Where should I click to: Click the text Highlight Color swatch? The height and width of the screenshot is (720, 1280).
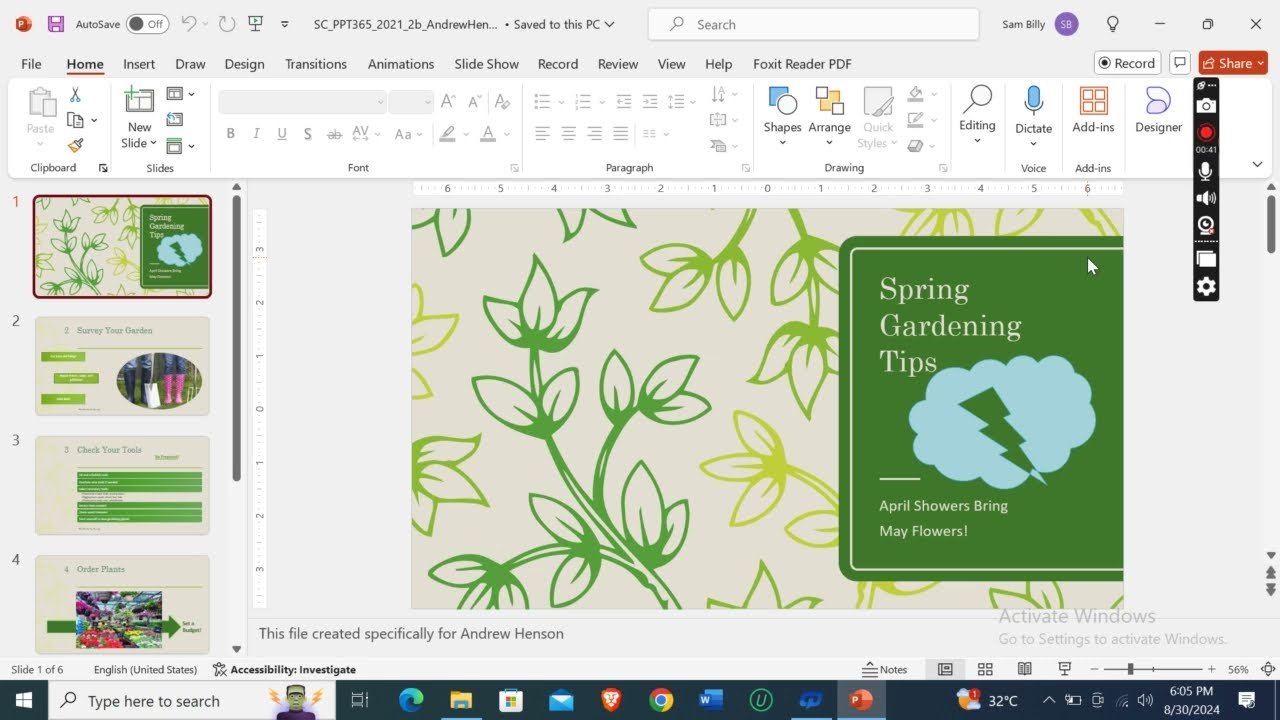pos(447,134)
